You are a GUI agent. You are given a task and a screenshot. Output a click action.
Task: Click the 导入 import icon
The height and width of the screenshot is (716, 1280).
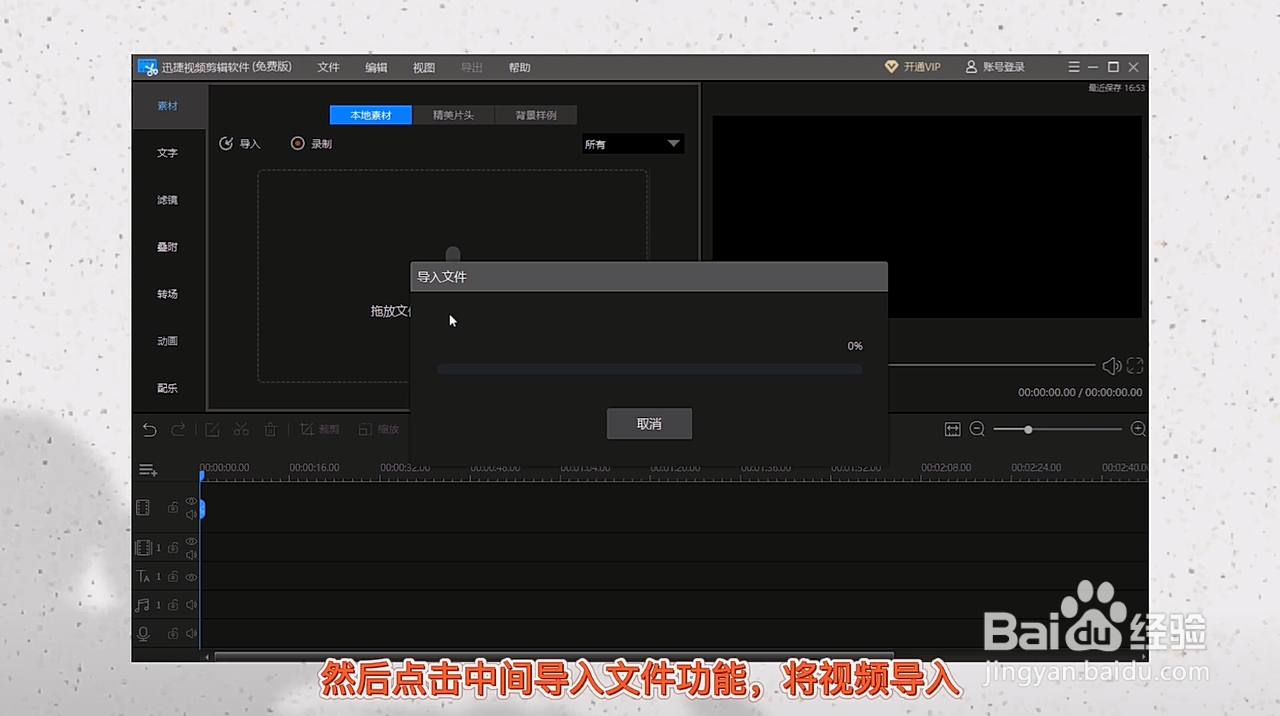(226, 143)
